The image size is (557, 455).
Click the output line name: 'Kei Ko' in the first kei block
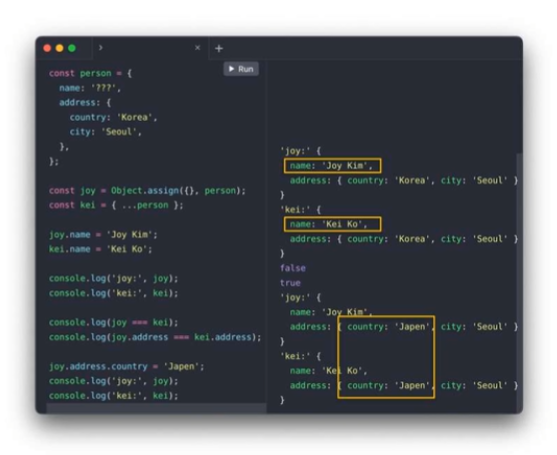click(329, 224)
